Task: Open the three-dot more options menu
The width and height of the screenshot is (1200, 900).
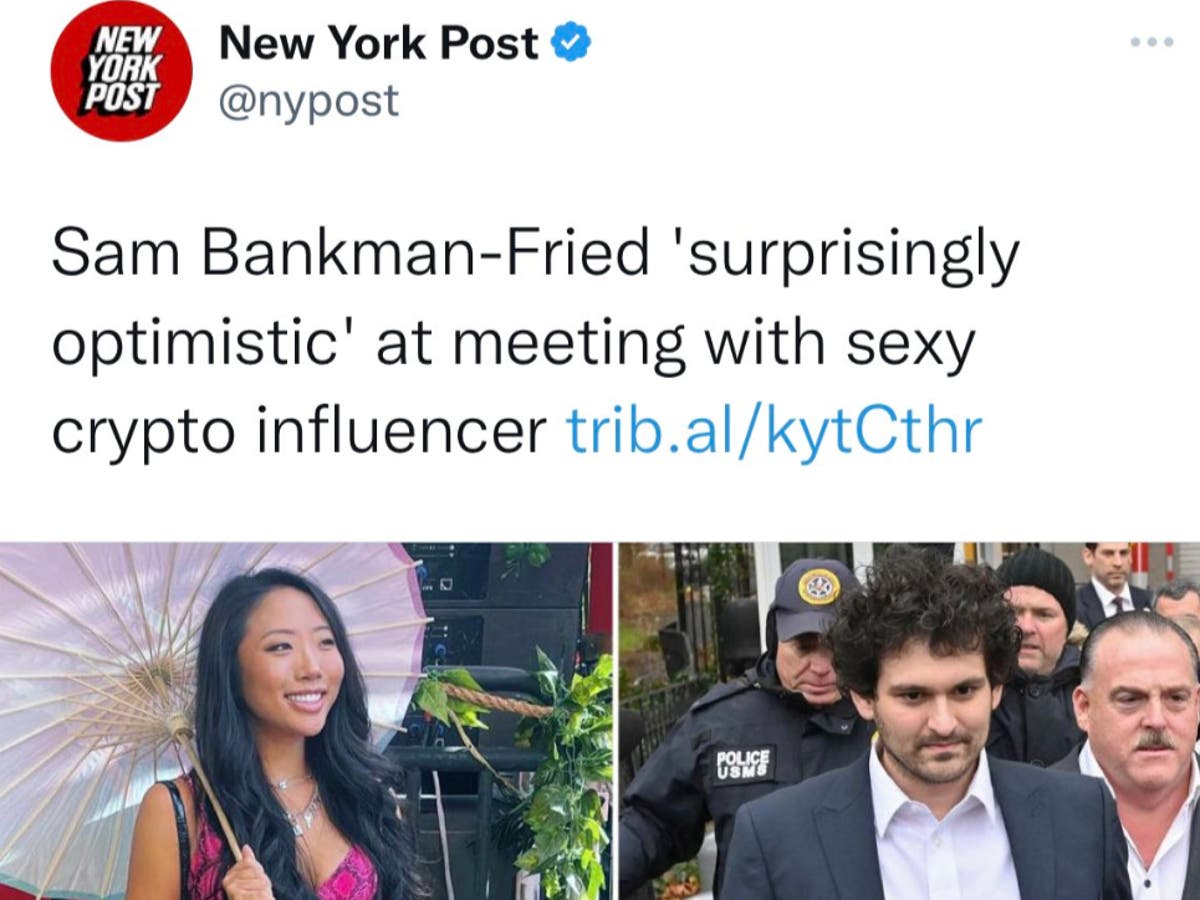Action: click(1151, 43)
